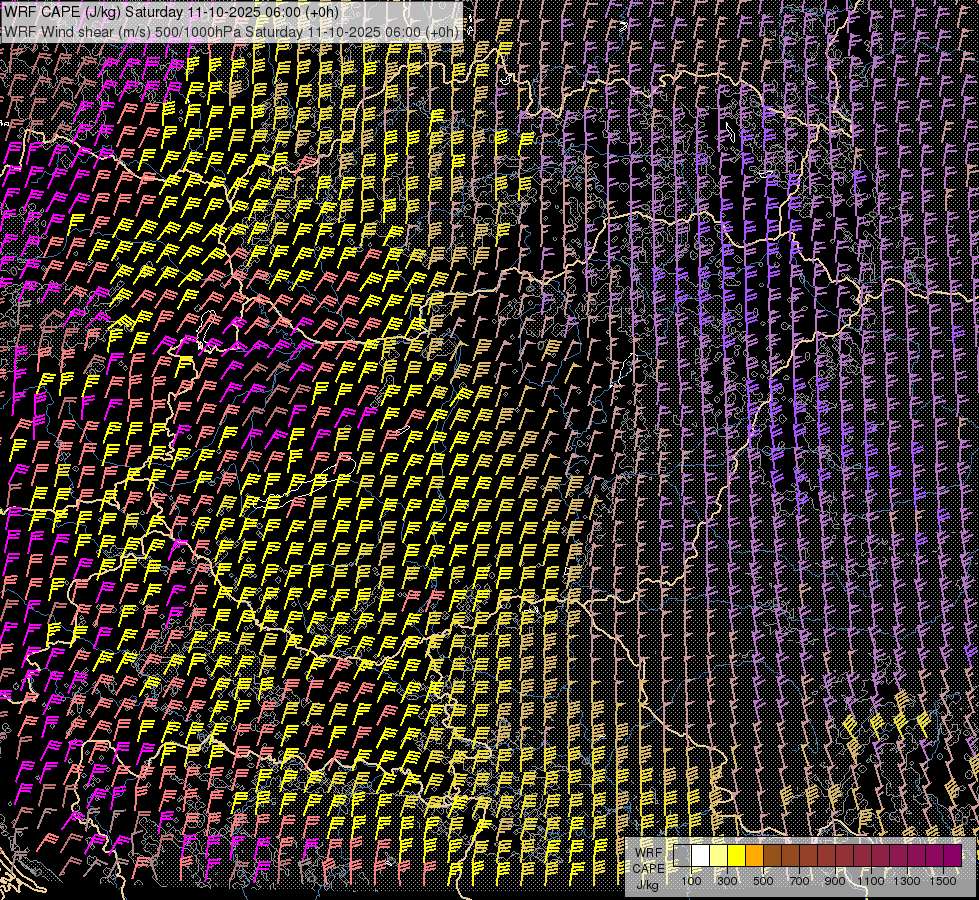Click the 1500 label on the legend scale
This screenshot has width=979, height=900.
click(x=943, y=881)
